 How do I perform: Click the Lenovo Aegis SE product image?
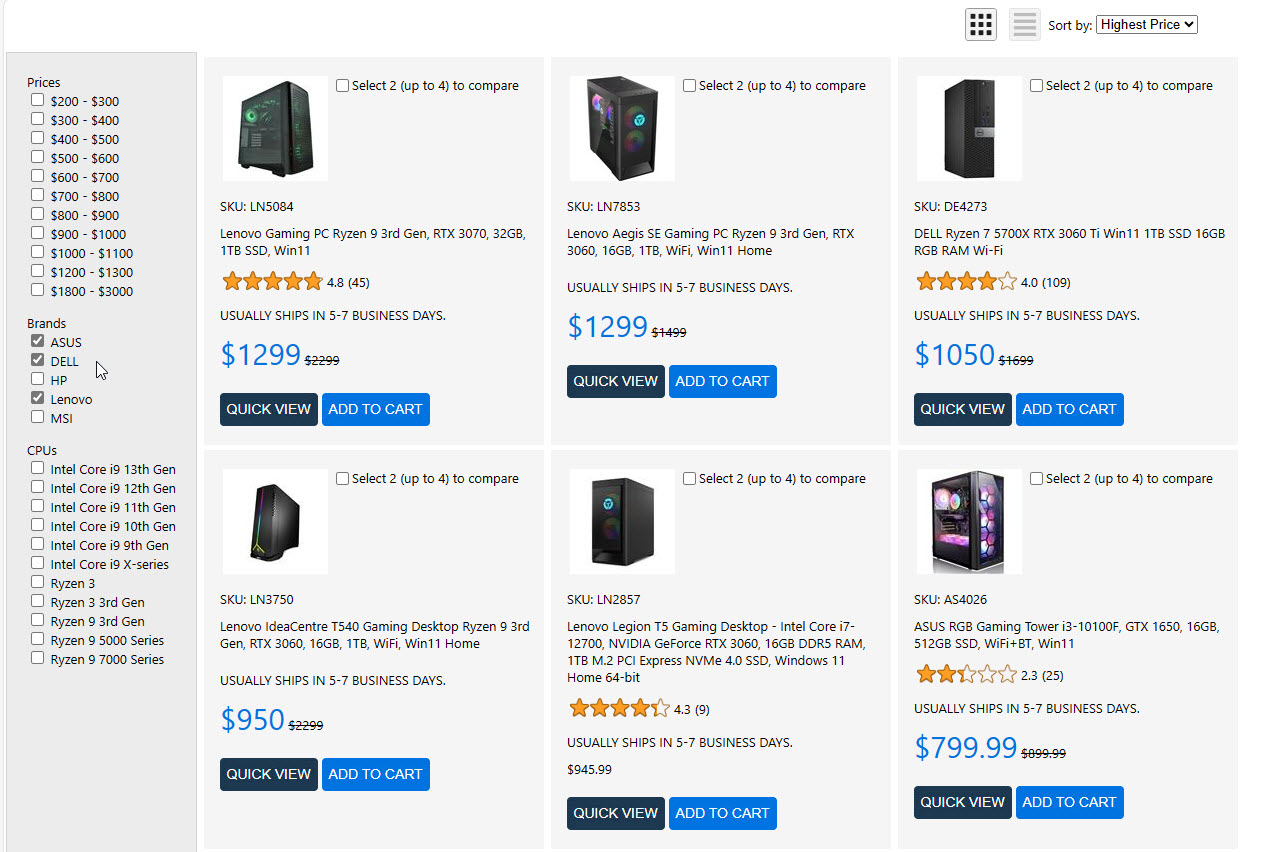(x=622, y=128)
